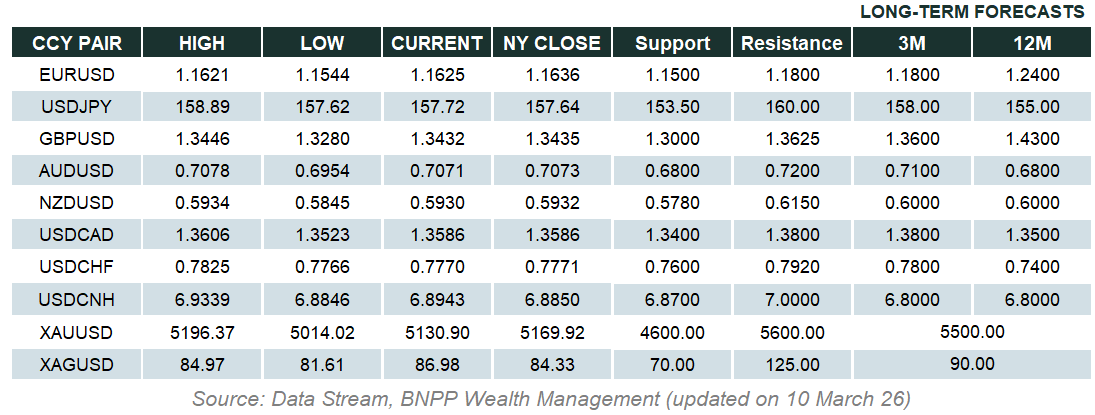Click the LONG-TERM FORECASTS heading
This screenshot has height=415, width=1095.
pyautogui.click(x=971, y=12)
